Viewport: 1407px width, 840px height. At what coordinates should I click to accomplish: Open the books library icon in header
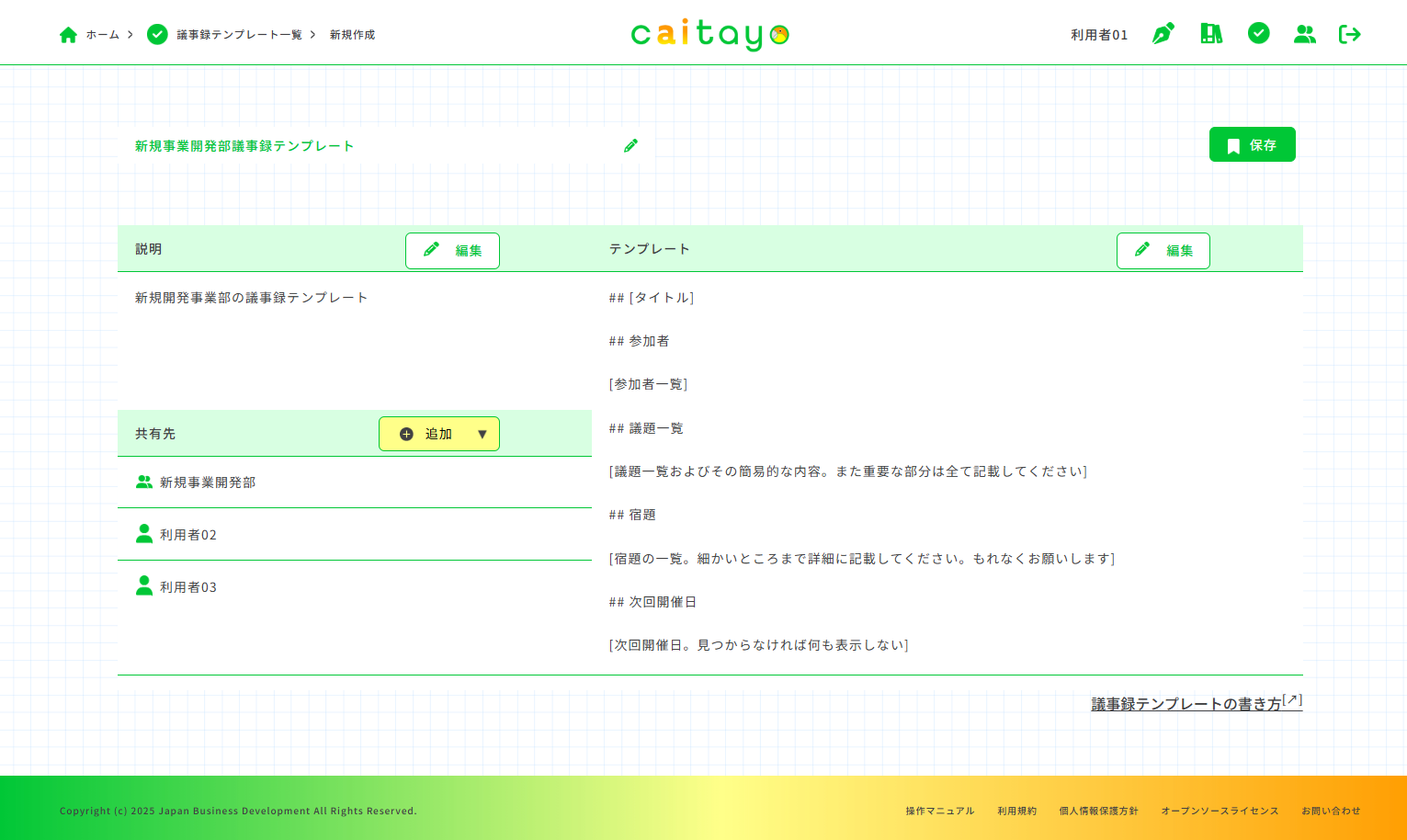pyautogui.click(x=1210, y=34)
